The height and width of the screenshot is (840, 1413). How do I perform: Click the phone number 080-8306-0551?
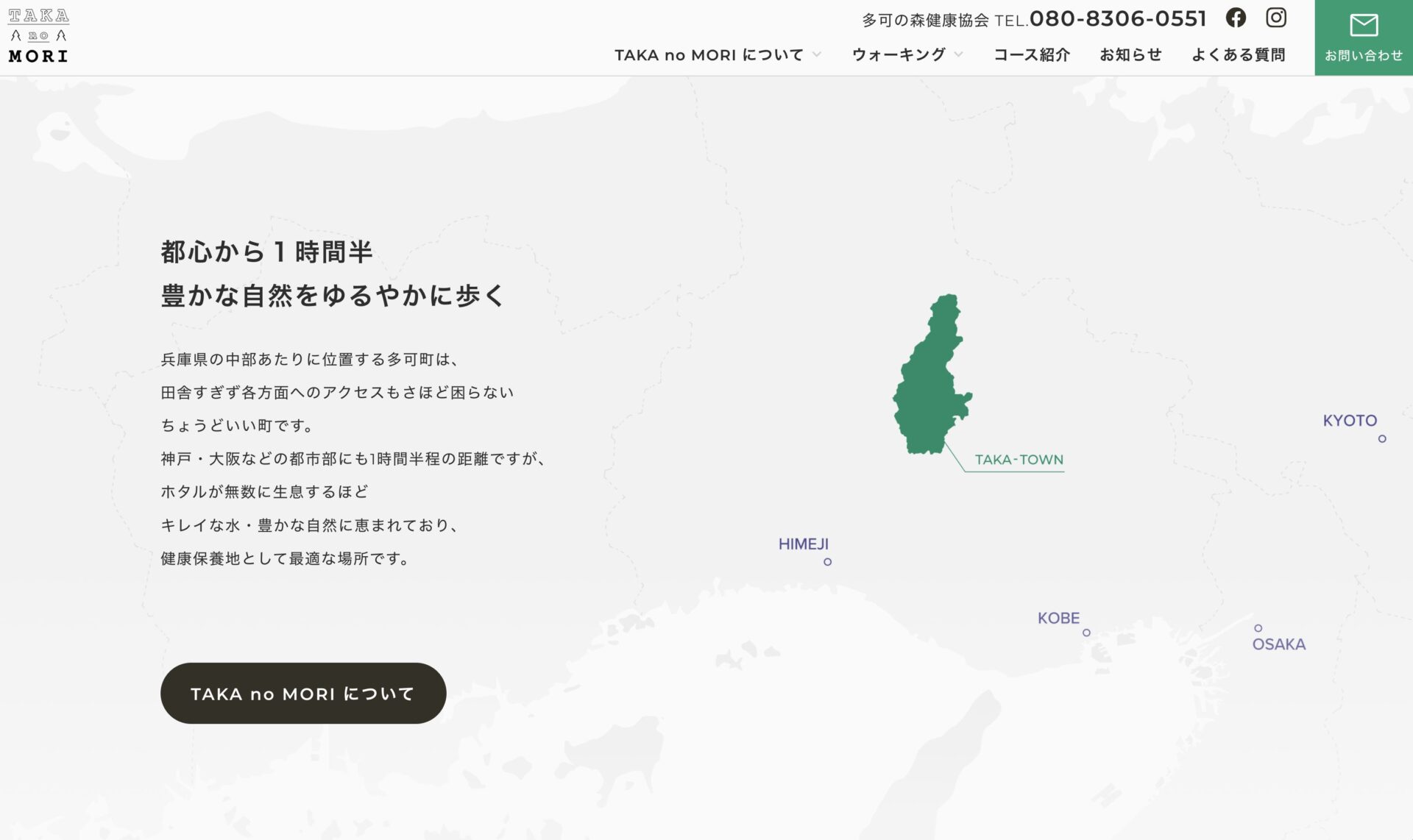pyautogui.click(x=1118, y=18)
